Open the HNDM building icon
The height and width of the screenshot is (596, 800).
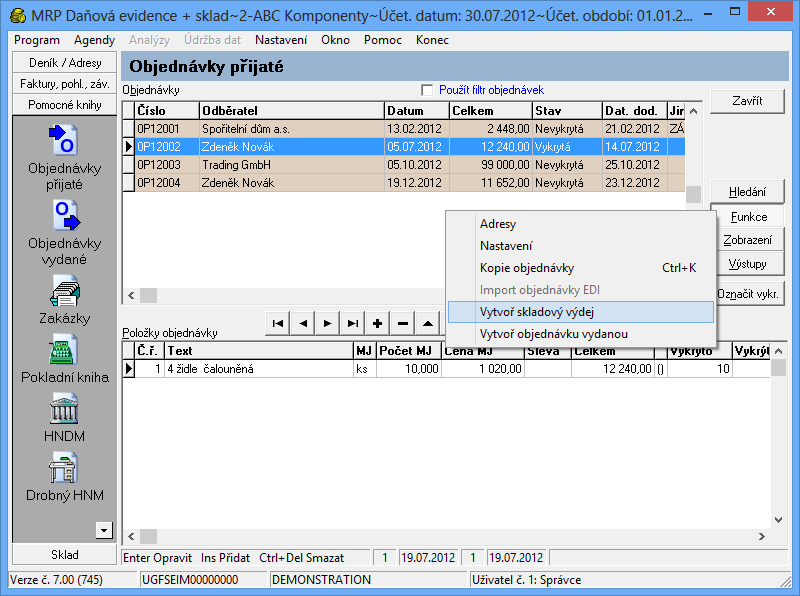[63, 408]
